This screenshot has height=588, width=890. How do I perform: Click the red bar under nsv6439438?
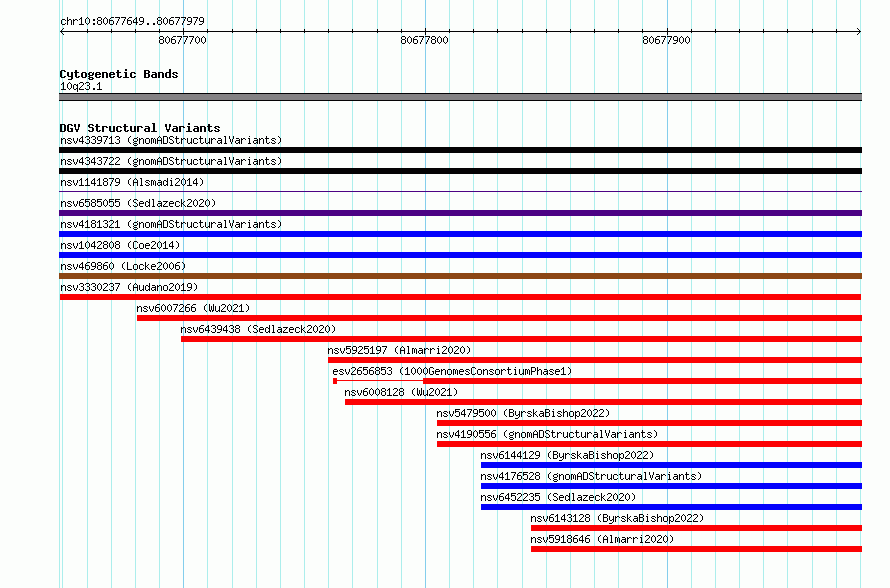point(522,339)
